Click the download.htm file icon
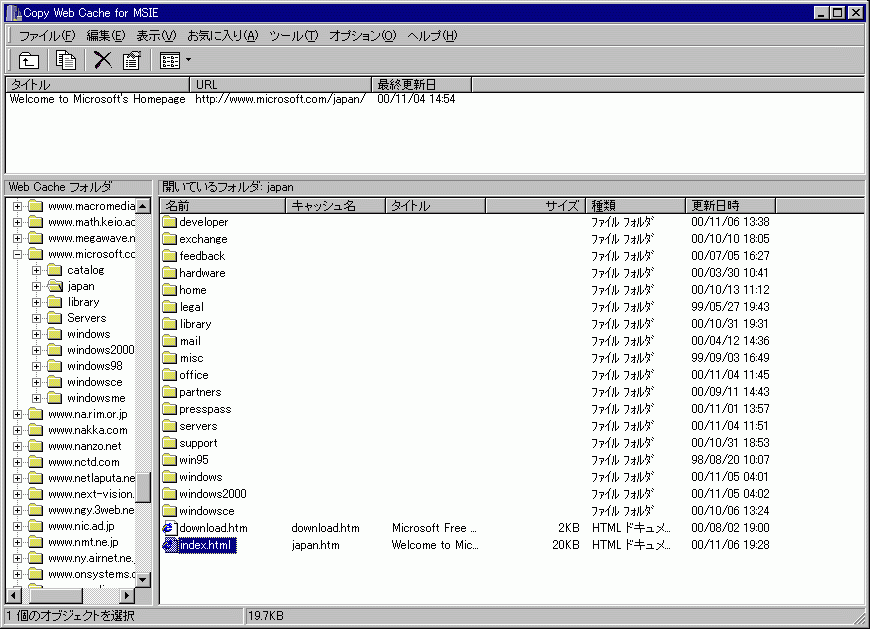 (169, 528)
